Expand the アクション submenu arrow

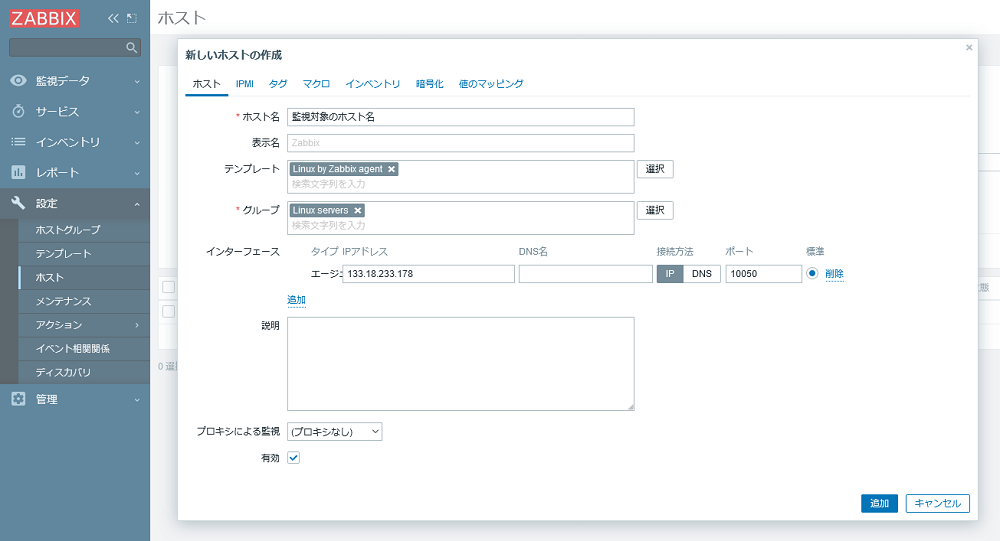coord(137,325)
